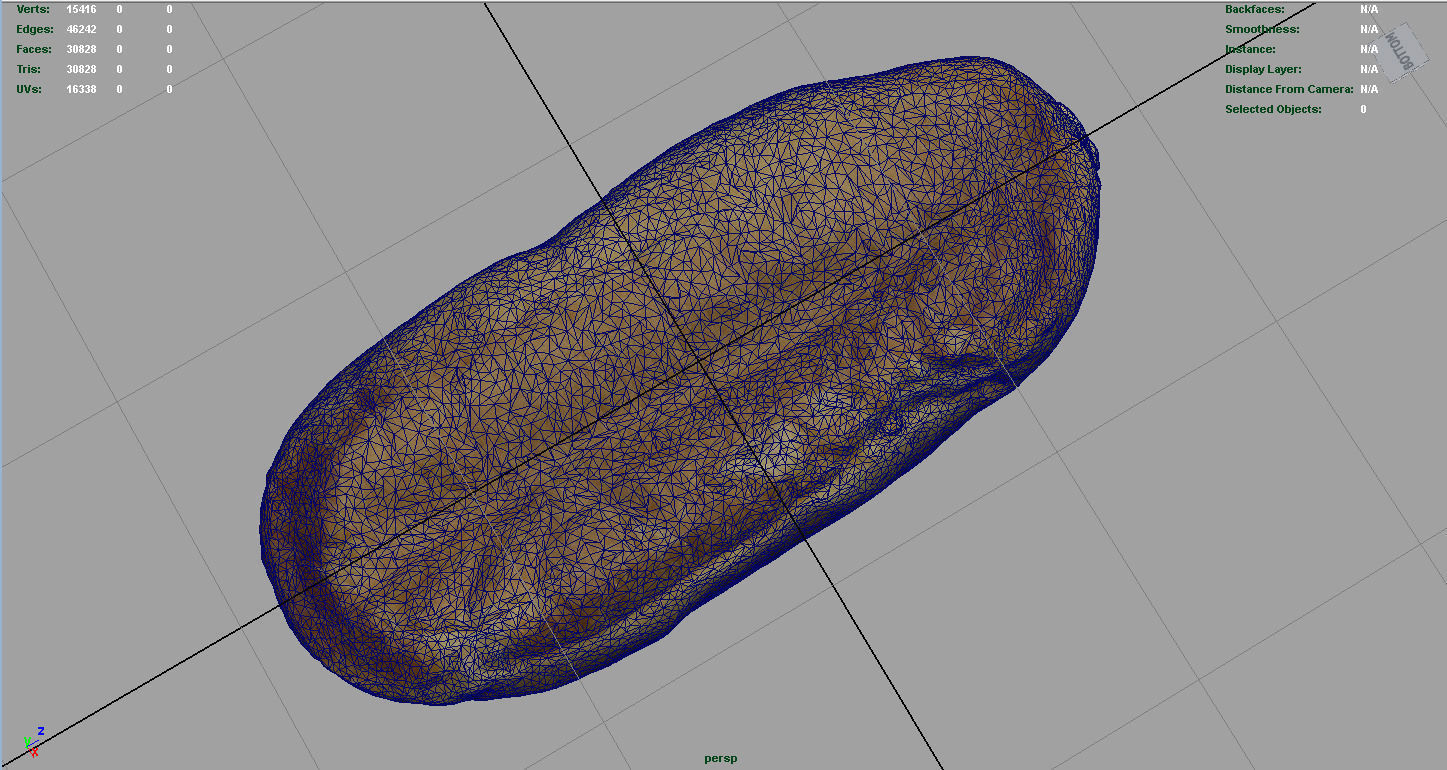Click the Display Layer: label
This screenshot has height=770, width=1447.
[1263, 69]
